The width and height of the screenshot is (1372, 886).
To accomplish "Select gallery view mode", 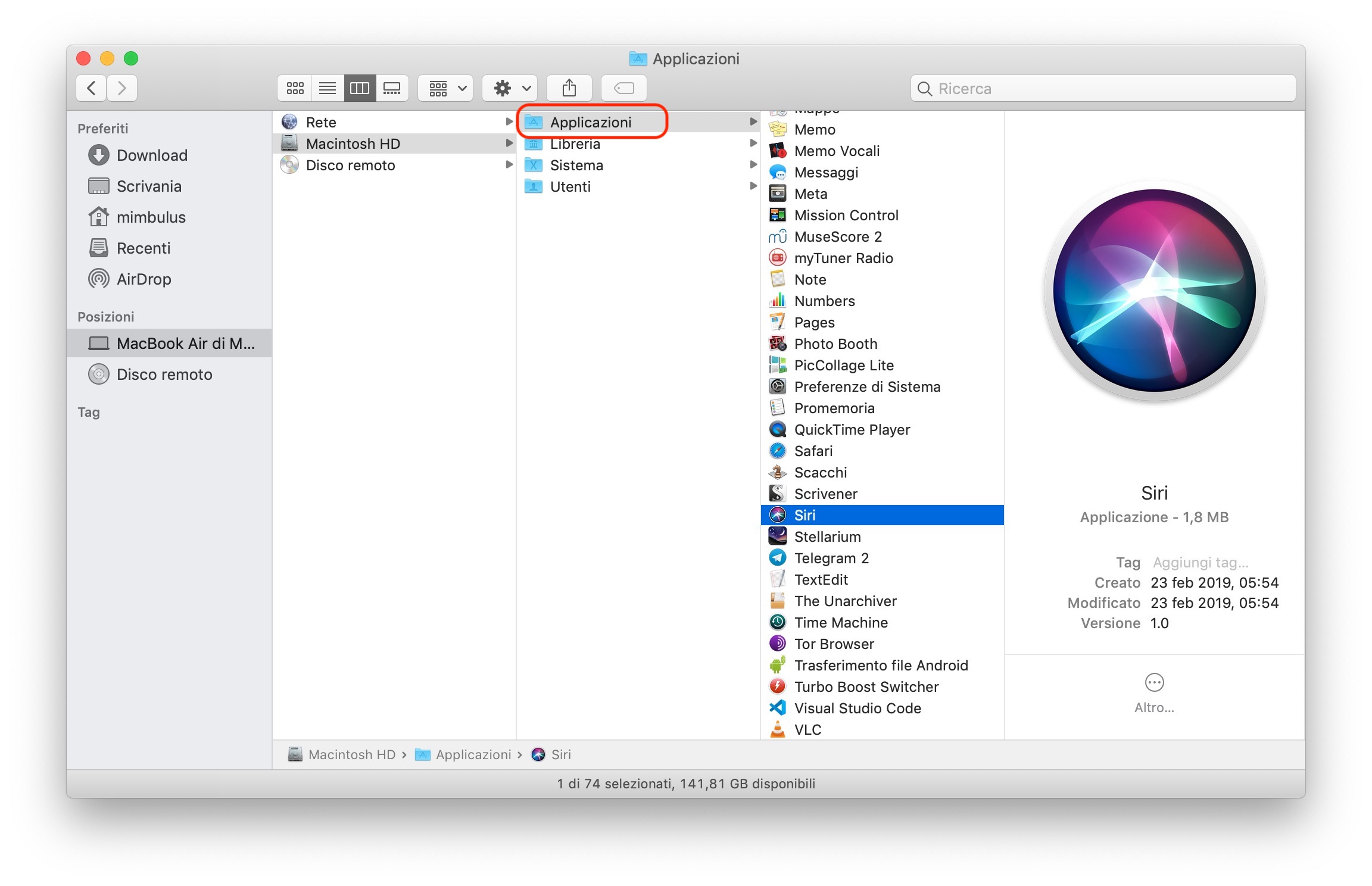I will pyautogui.click(x=392, y=89).
